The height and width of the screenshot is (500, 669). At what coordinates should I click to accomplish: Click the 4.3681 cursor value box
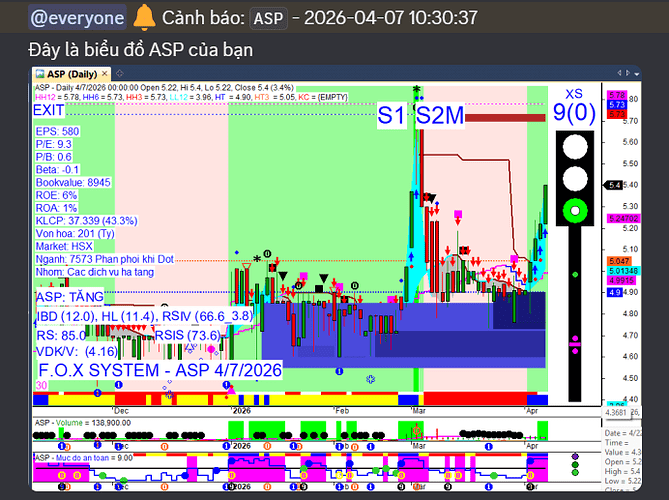616,413
